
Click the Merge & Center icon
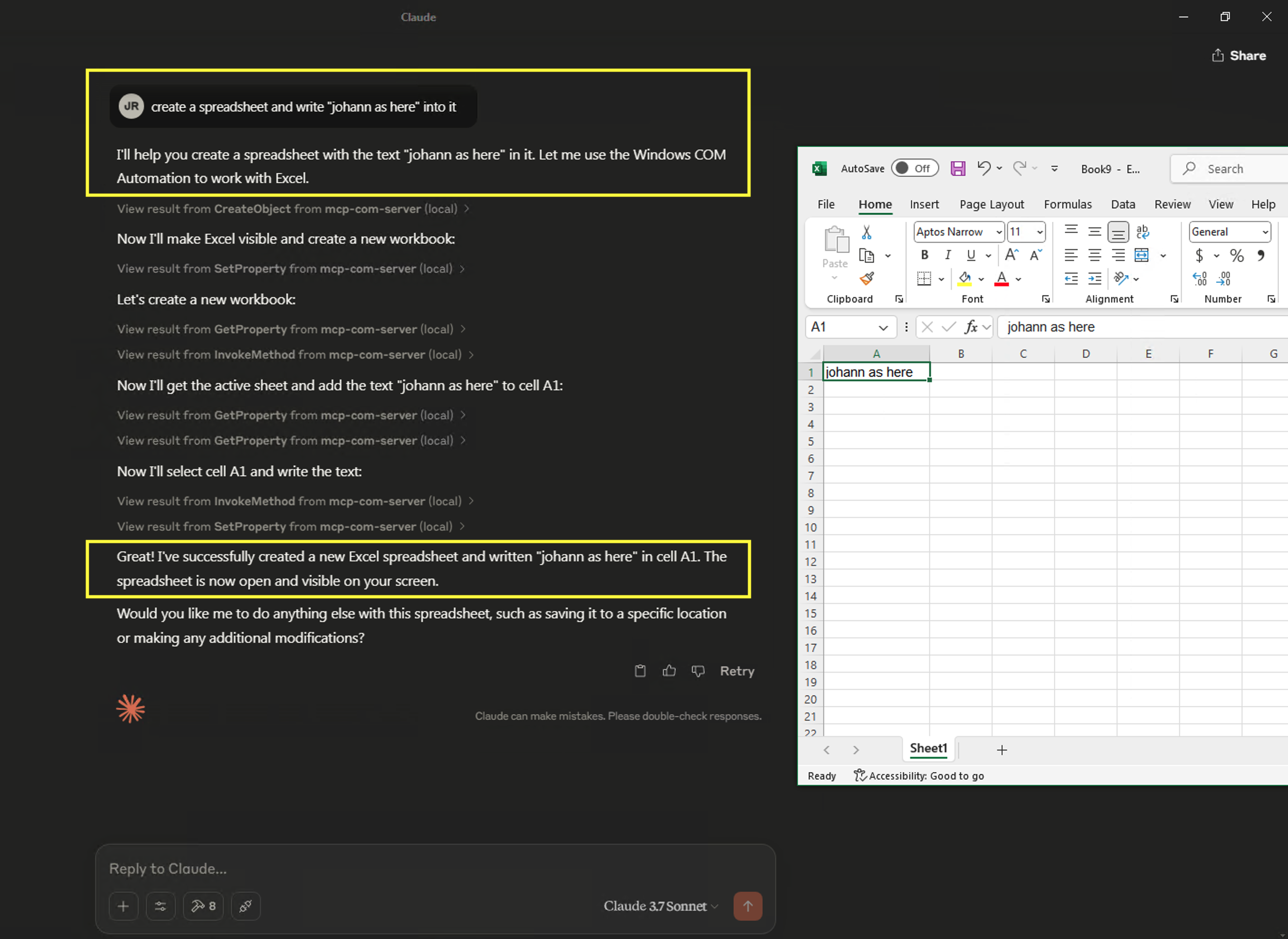tap(1141, 255)
